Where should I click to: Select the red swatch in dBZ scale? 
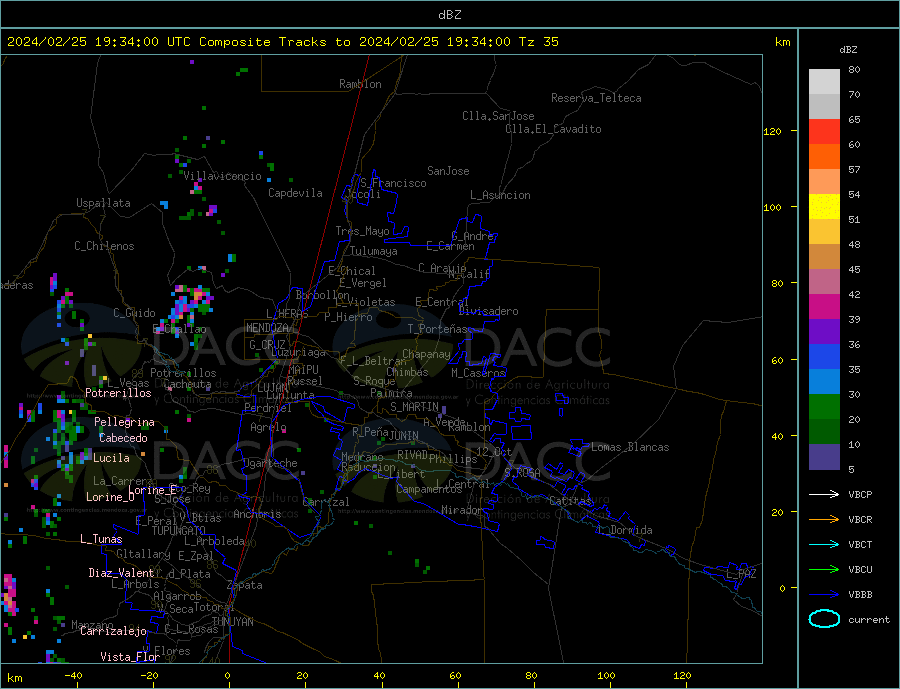pyautogui.click(x=824, y=131)
